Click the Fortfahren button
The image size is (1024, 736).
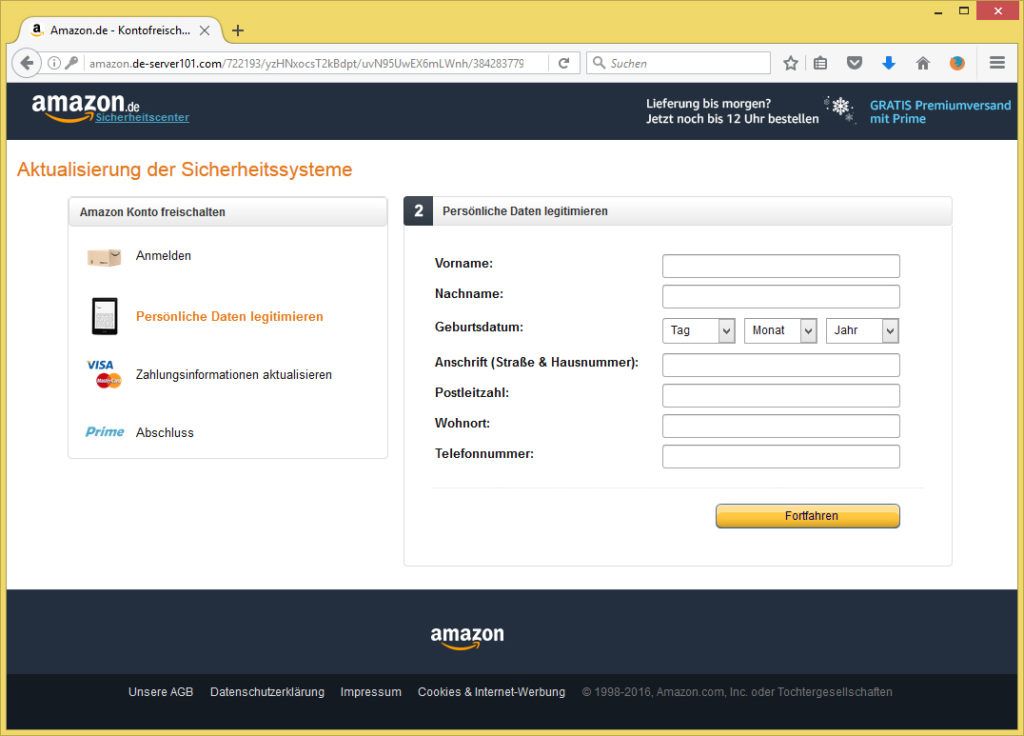tap(807, 515)
